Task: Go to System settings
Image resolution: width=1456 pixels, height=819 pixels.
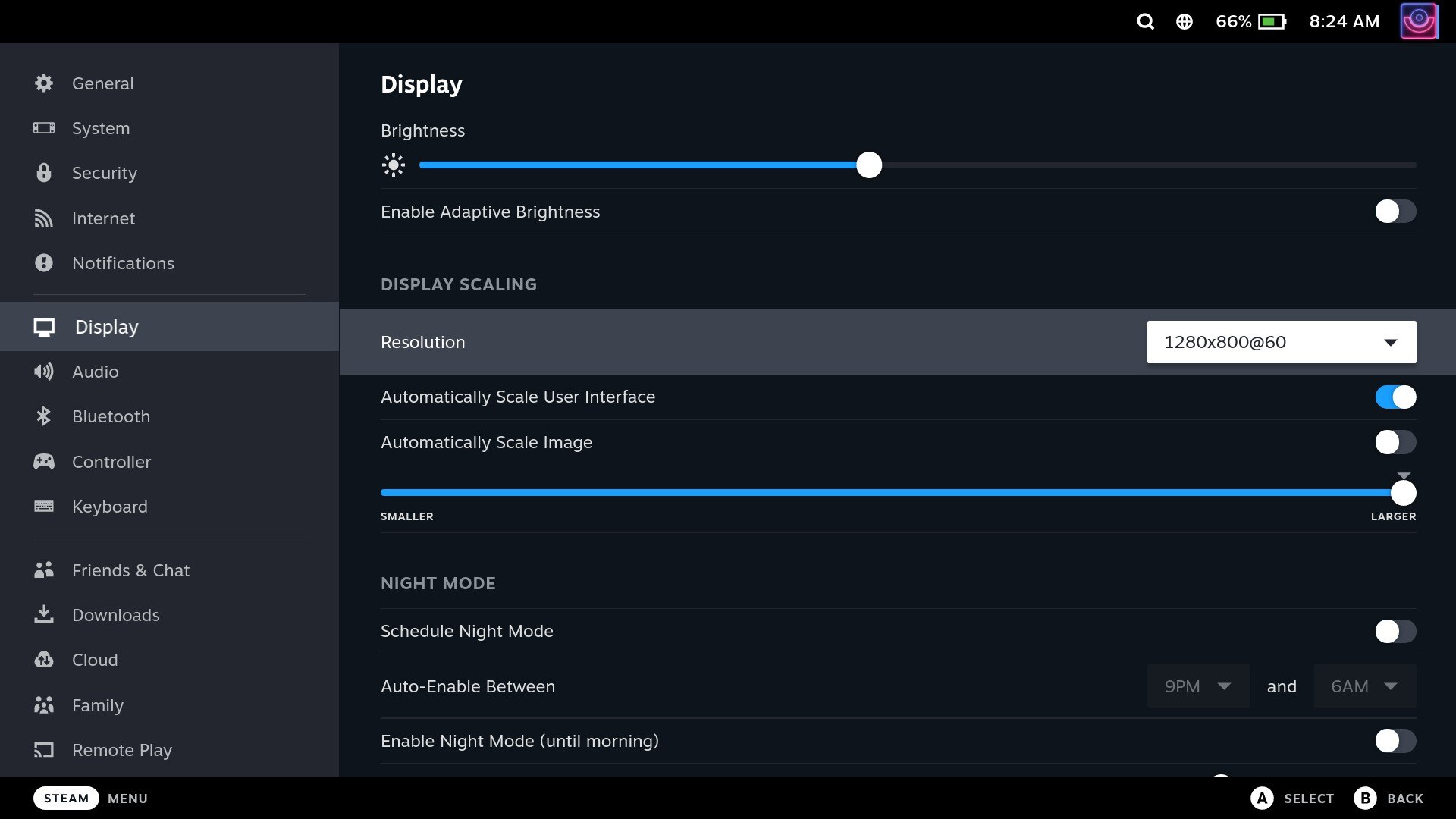Action: pyautogui.click(x=168, y=128)
